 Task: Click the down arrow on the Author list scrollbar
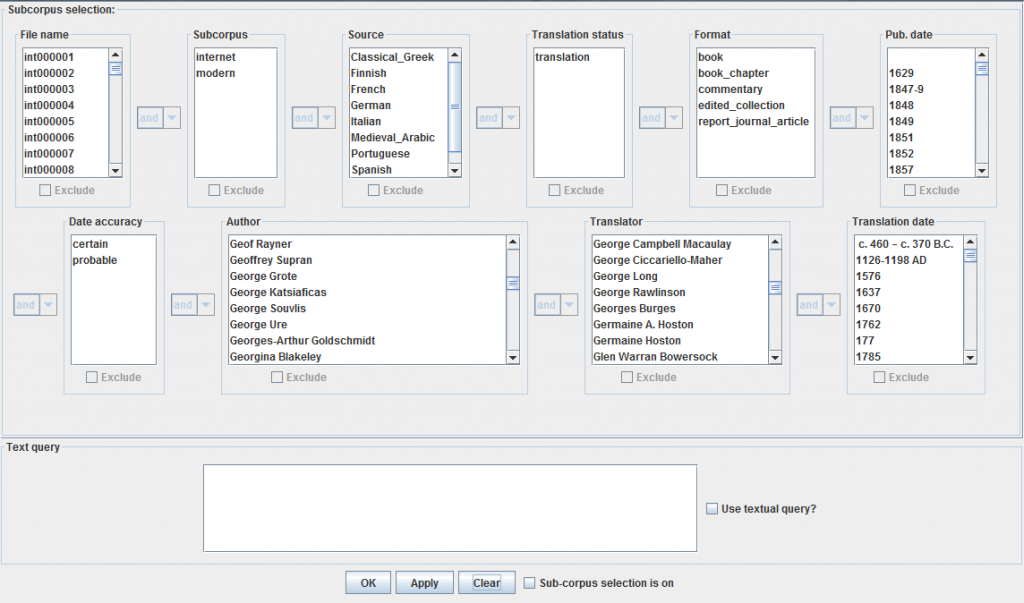[513, 356]
